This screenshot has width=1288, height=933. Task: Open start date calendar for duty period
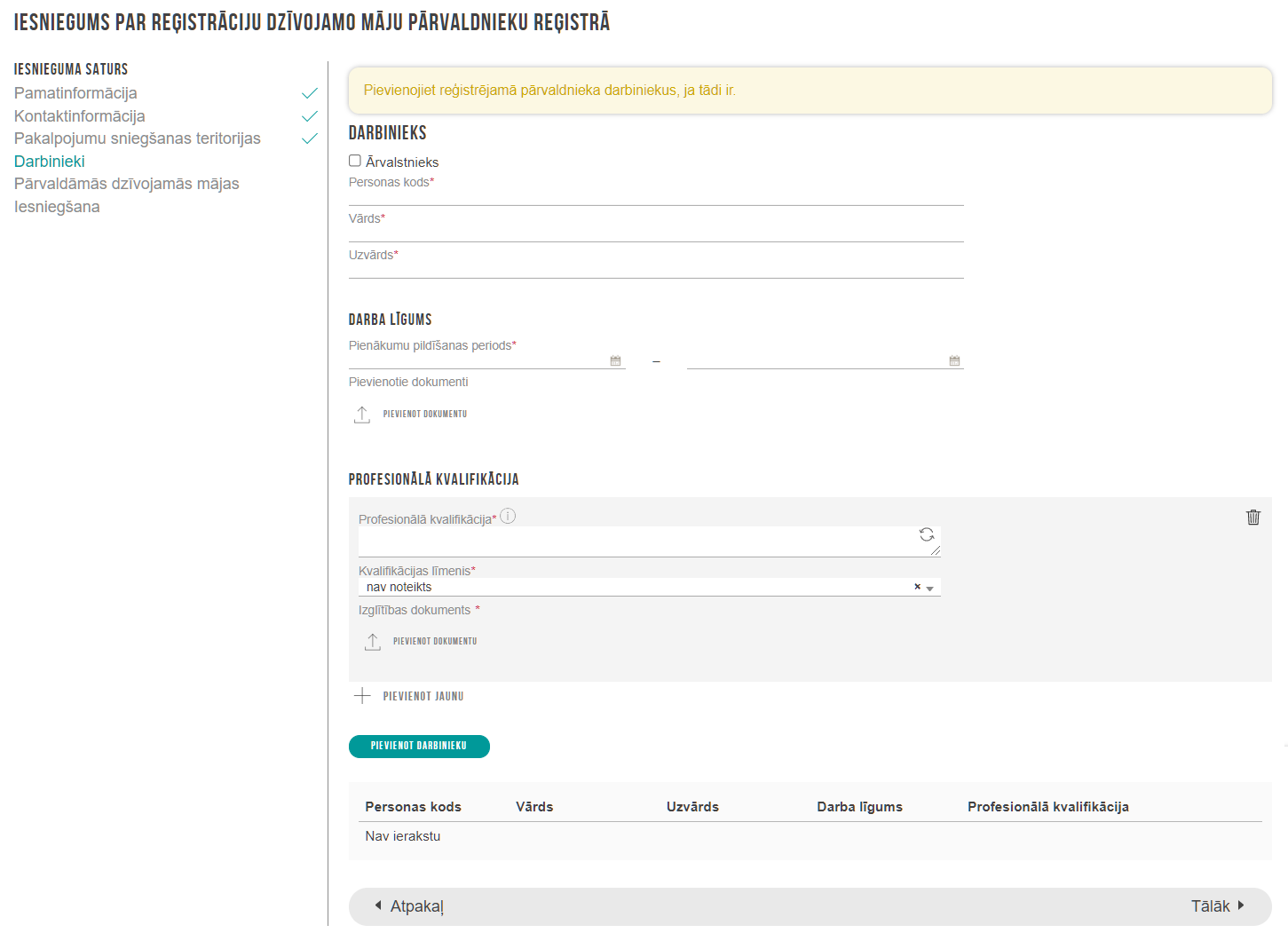[615, 360]
